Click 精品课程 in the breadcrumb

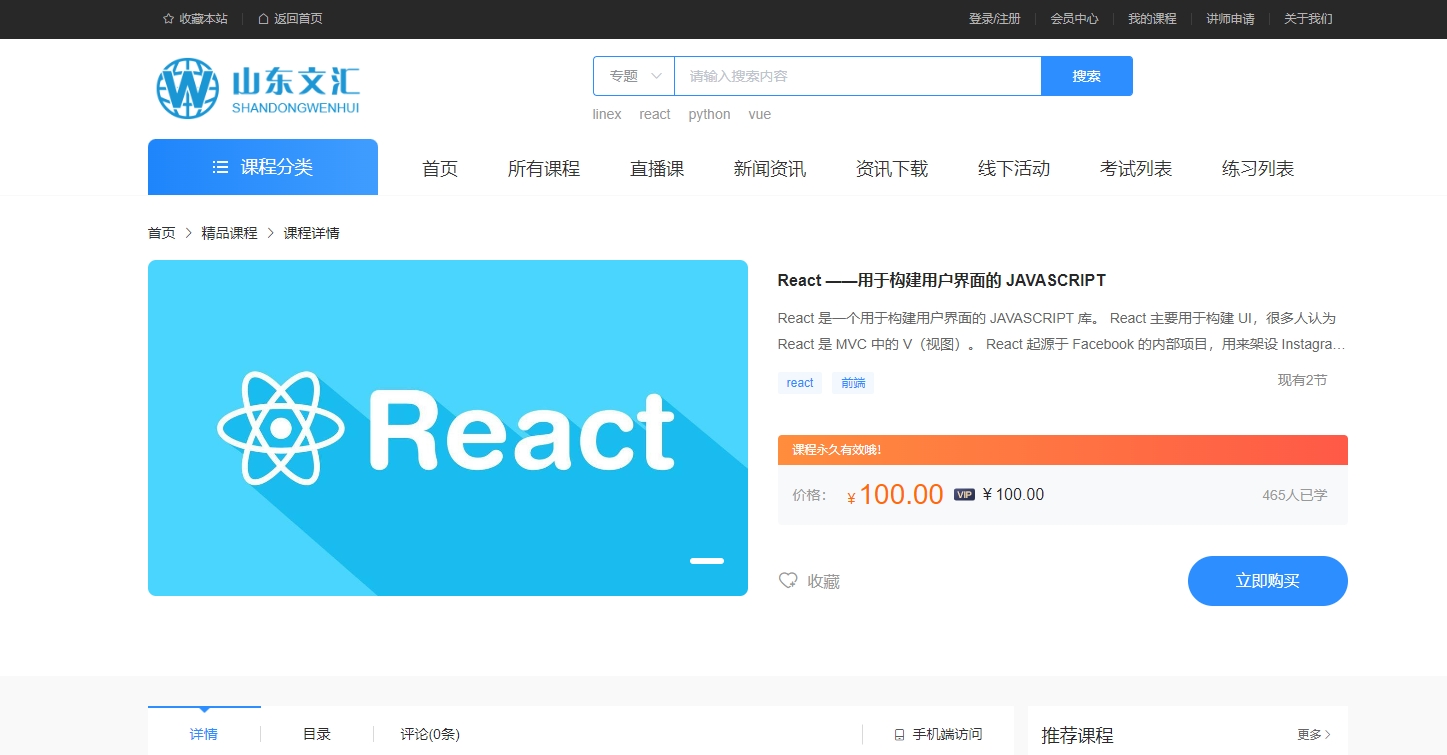coord(229,233)
